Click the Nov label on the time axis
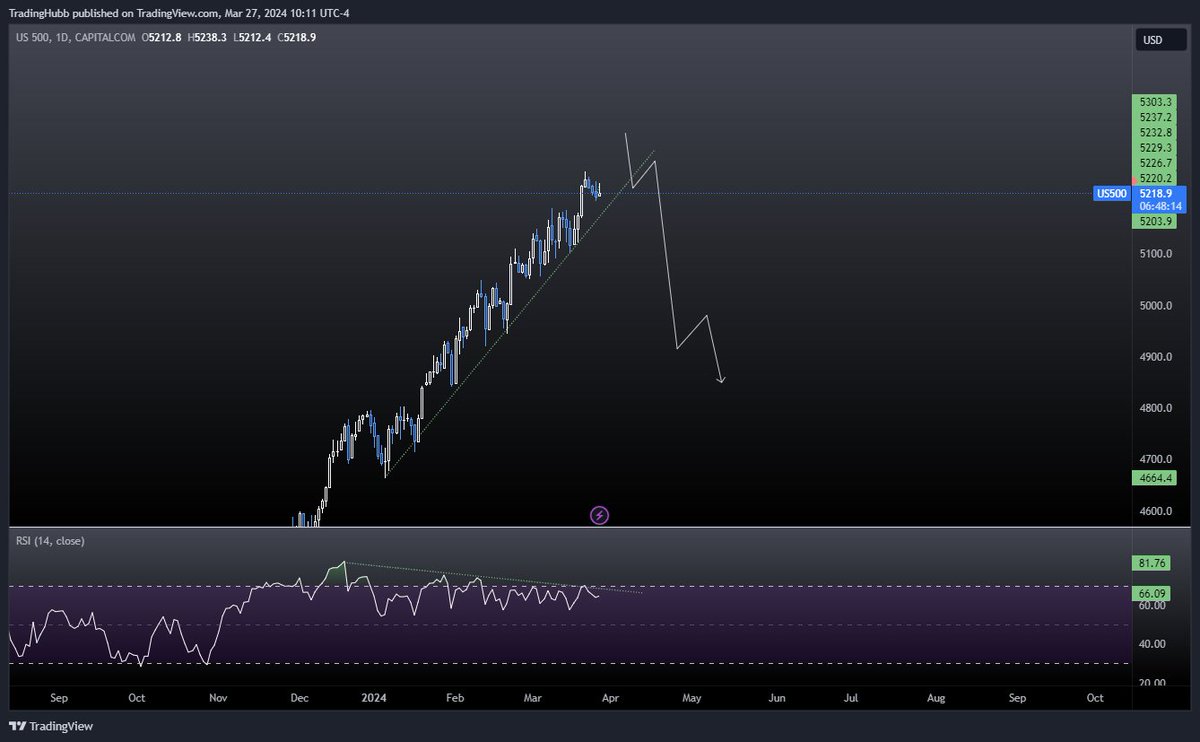Viewport: 1200px width, 742px height. pyautogui.click(x=218, y=698)
